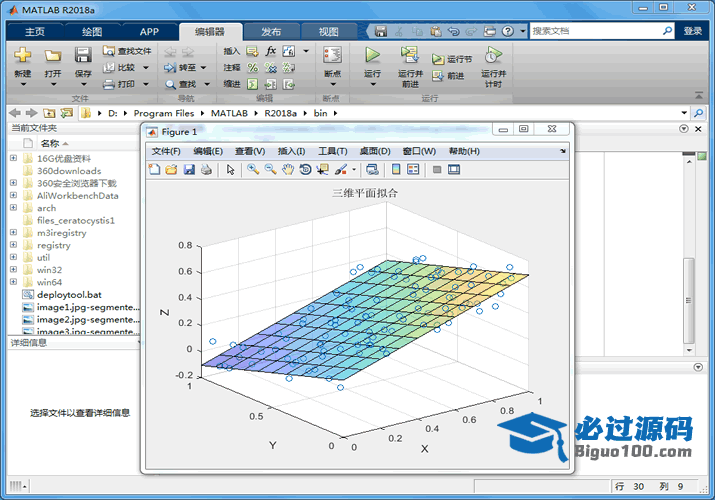Image resolution: width=715 pixels, height=500 pixels.
Task: Open the 工具(T) menu in Figure 1
Action: 332,151
